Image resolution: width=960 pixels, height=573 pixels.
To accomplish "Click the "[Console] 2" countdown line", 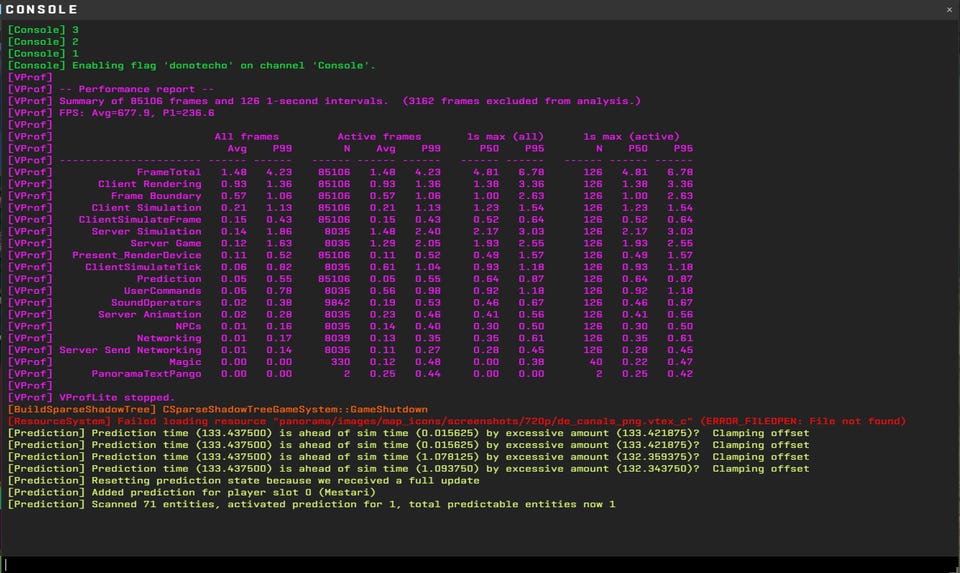I will pos(43,42).
